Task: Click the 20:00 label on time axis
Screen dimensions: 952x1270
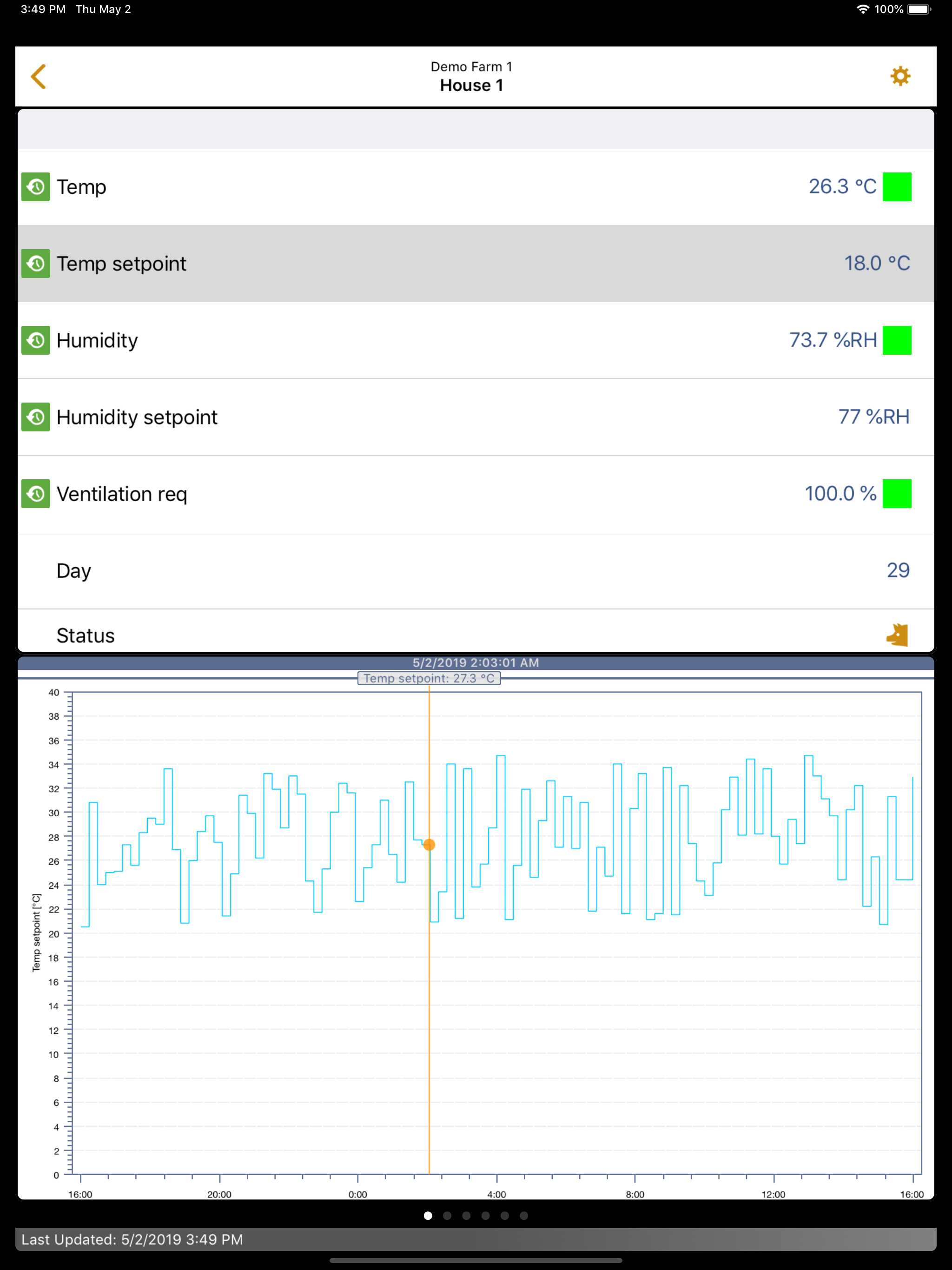Action: [x=219, y=1194]
